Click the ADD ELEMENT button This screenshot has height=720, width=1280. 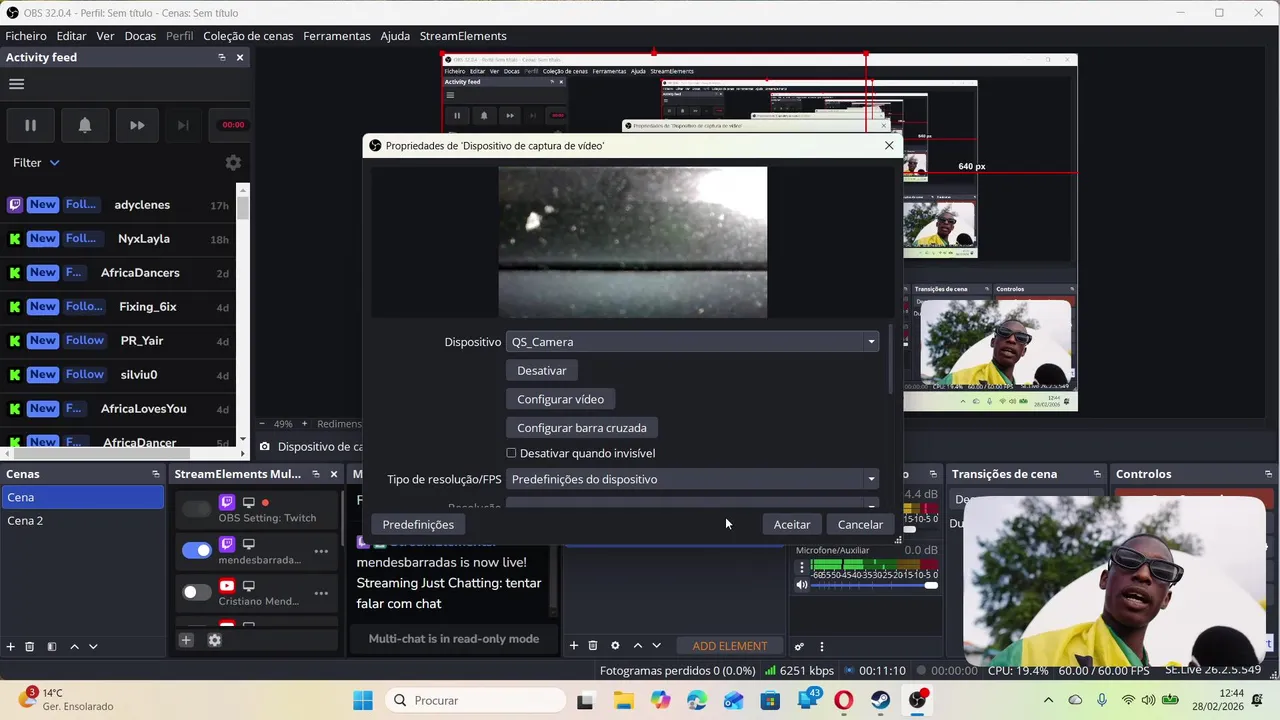[730, 646]
